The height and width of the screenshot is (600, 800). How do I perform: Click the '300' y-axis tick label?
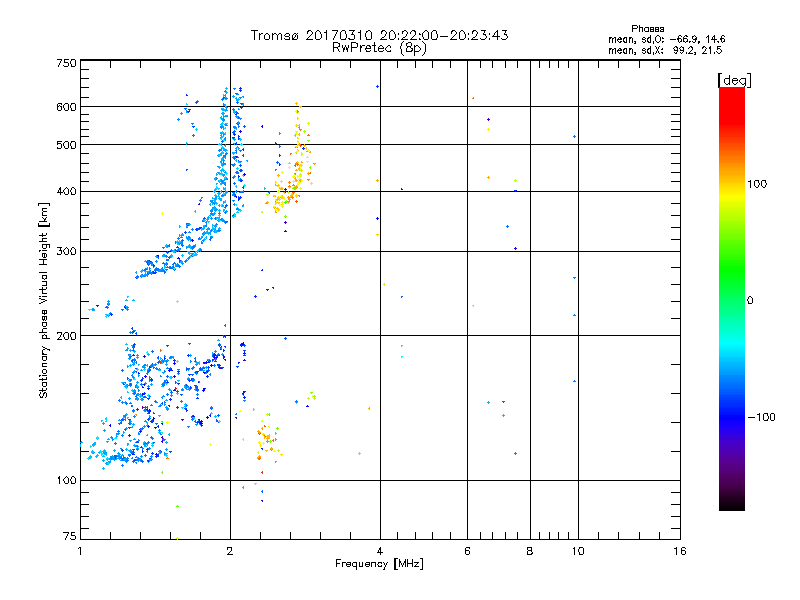66,251
